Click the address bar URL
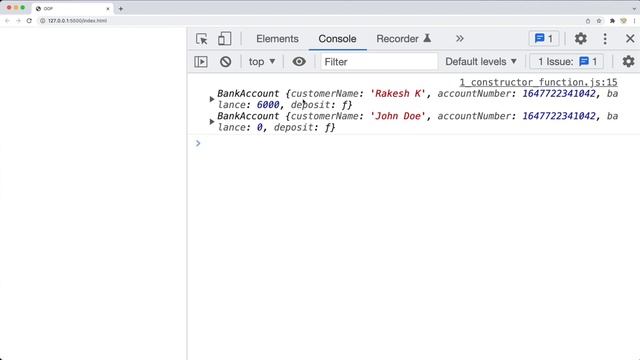This screenshot has height=360, width=640. pos(77,20)
